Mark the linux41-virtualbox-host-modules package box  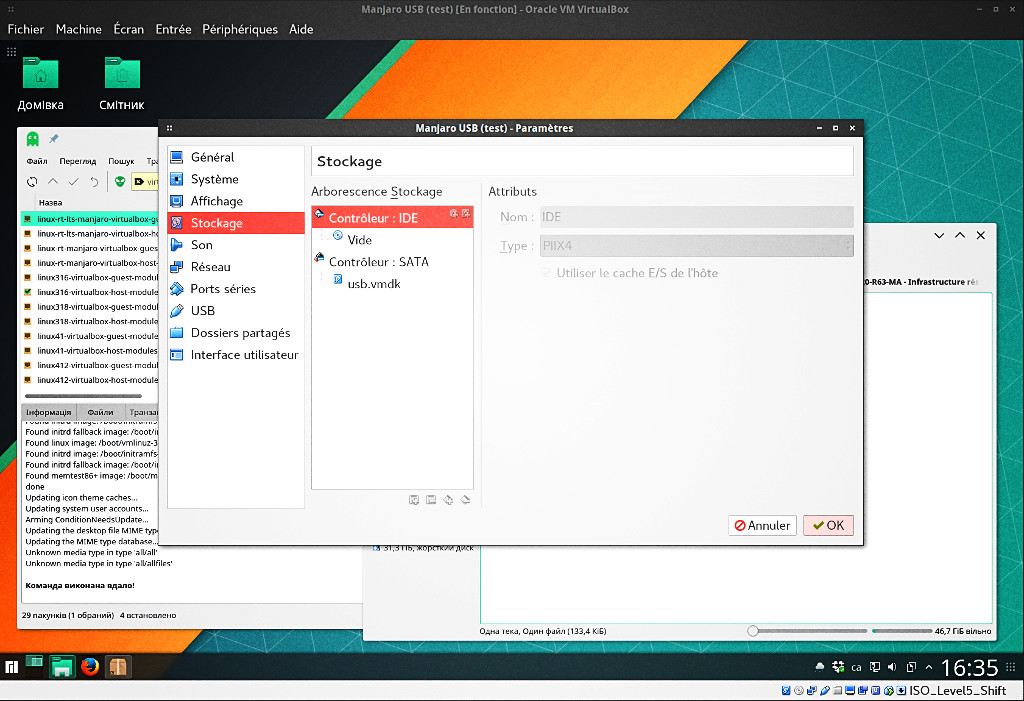click(x=27, y=351)
